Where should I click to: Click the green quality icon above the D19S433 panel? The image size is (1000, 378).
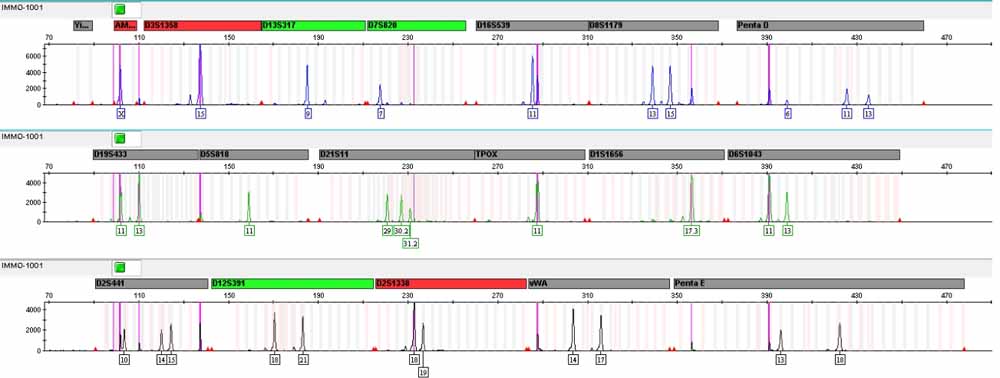click(119, 138)
